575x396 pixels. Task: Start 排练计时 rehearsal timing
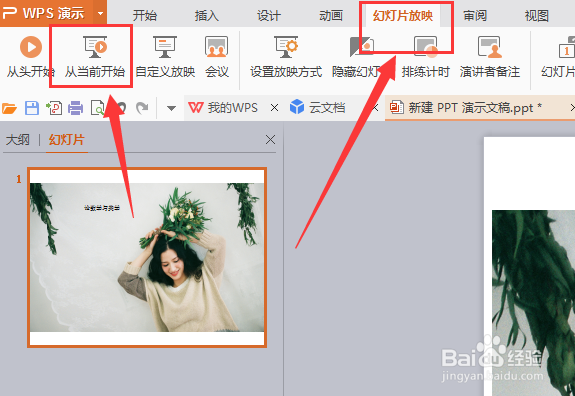(x=425, y=56)
